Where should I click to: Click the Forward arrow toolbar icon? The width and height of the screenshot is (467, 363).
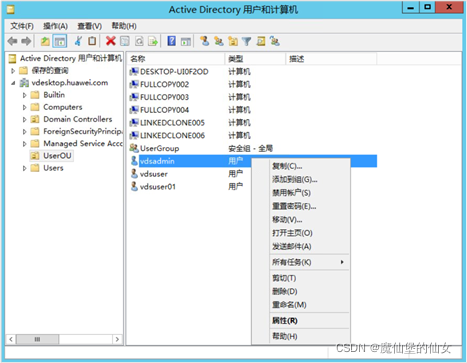(26, 41)
